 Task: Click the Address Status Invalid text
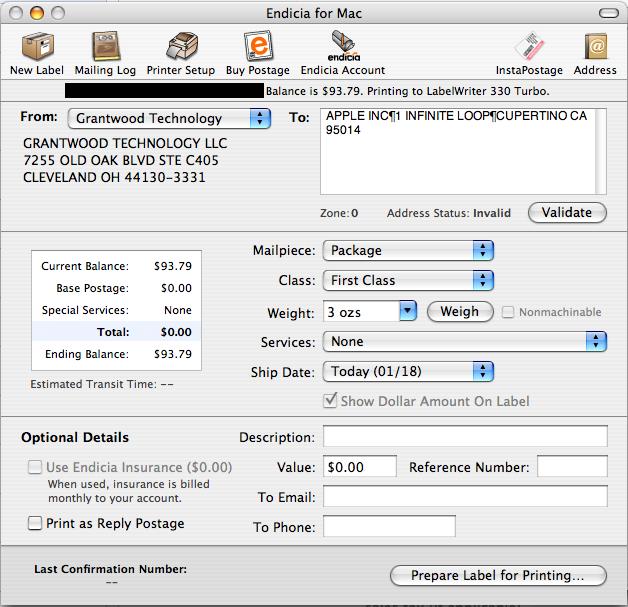coord(449,213)
